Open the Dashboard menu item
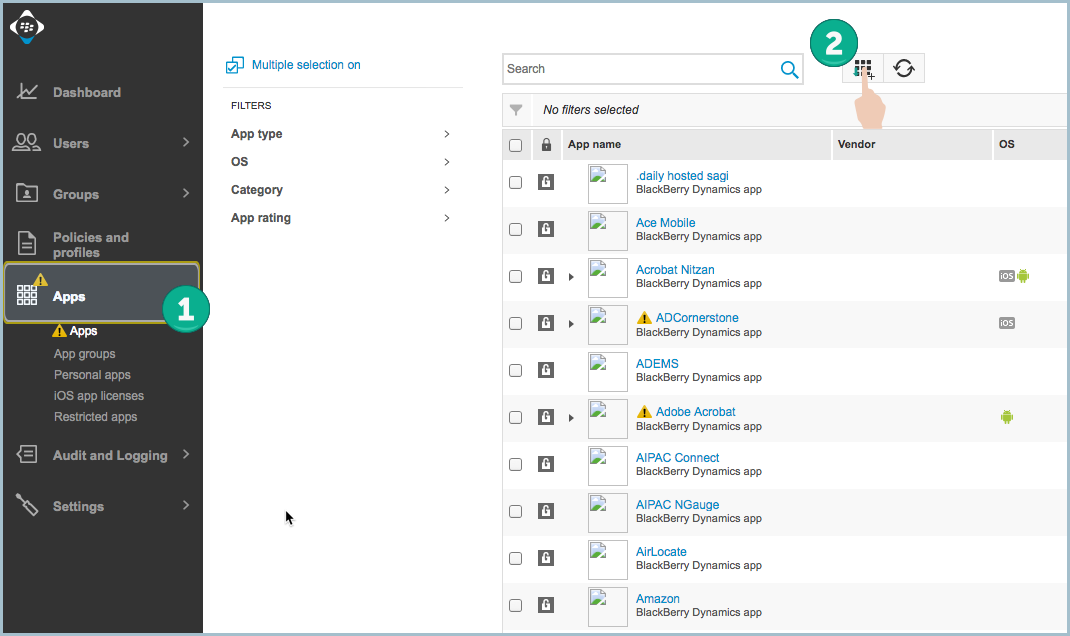The height and width of the screenshot is (636, 1070). [x=87, y=92]
